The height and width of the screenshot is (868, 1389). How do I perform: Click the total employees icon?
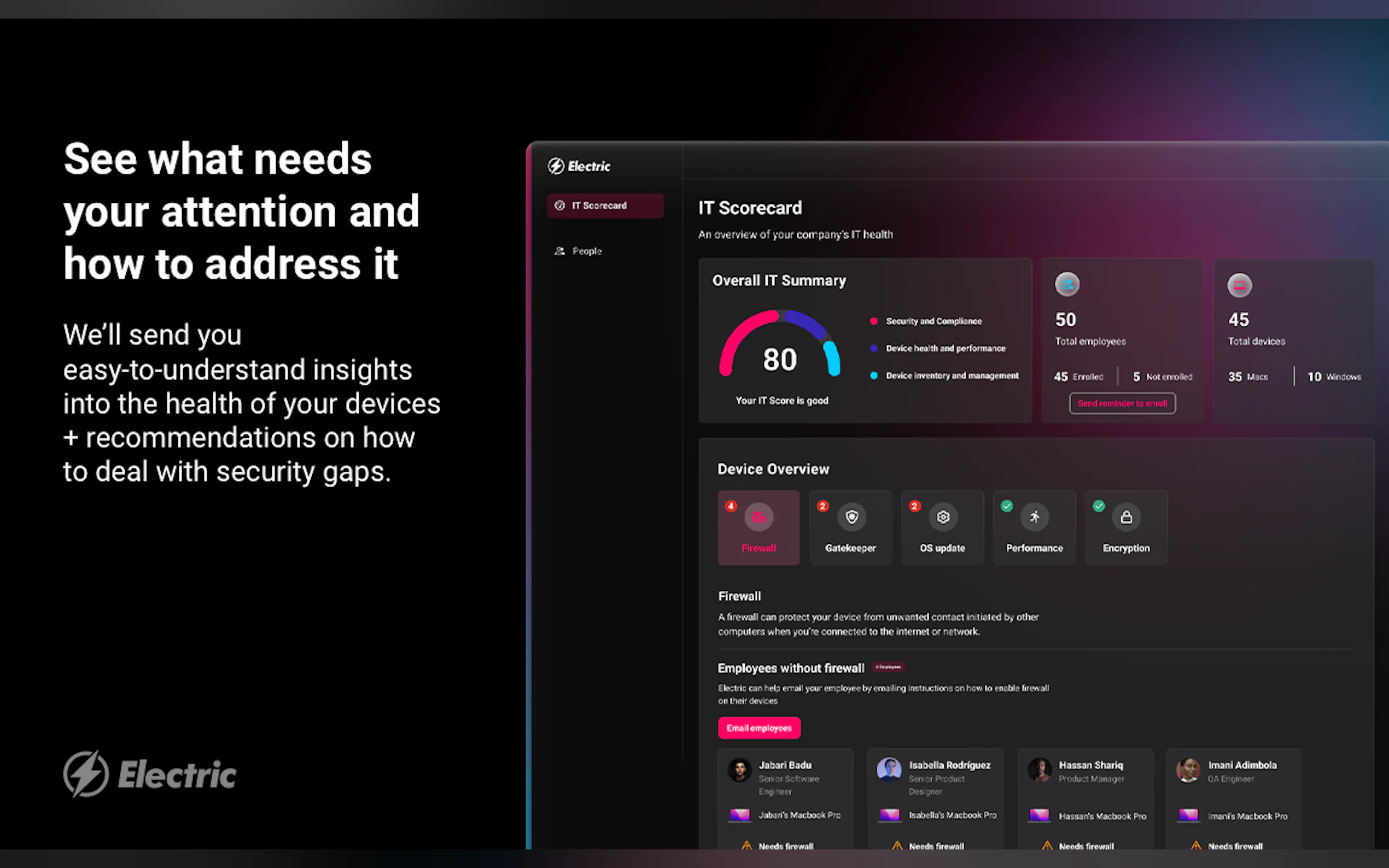pyautogui.click(x=1067, y=284)
